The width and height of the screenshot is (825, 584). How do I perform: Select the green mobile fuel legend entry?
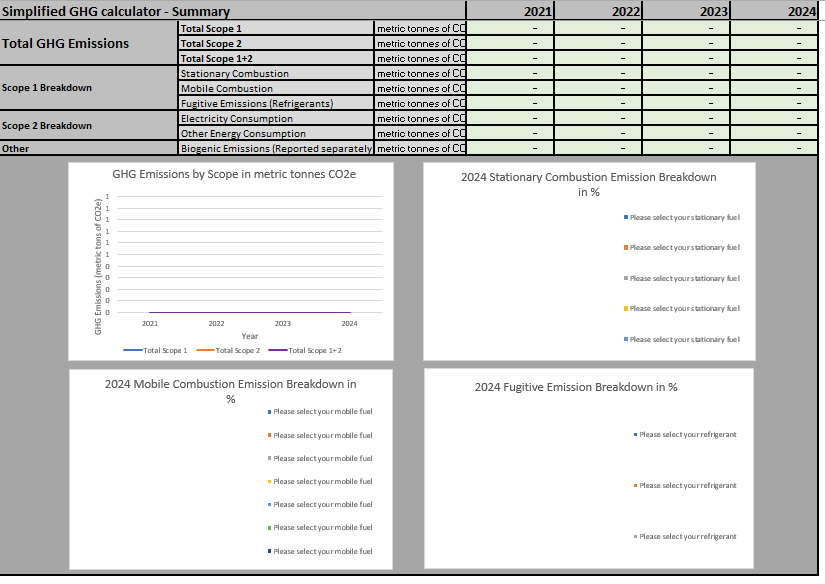322,527
